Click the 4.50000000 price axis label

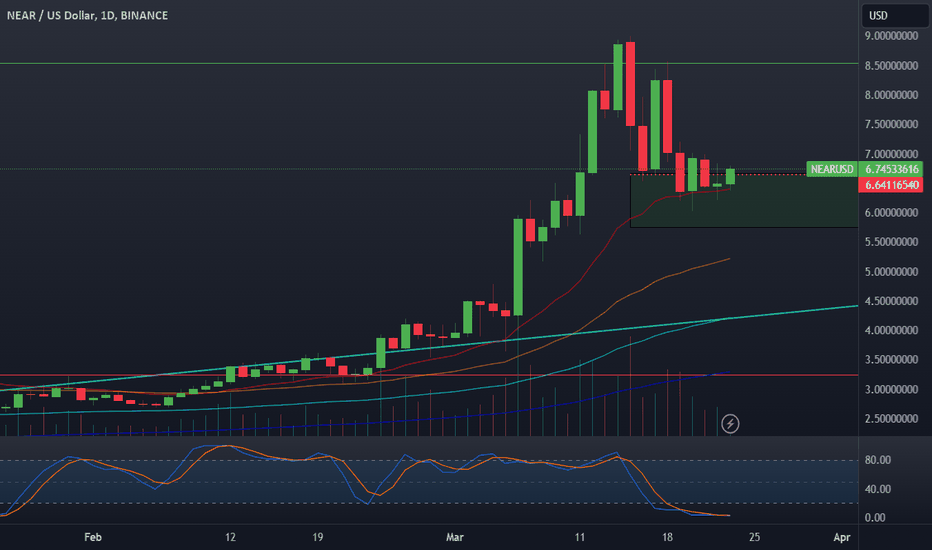pos(892,301)
